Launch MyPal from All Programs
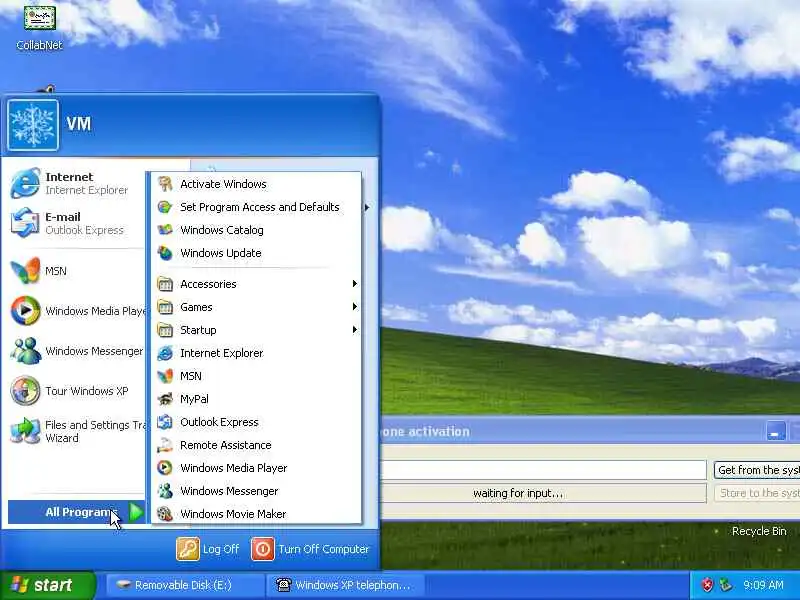The height and width of the screenshot is (600, 800). (256, 399)
